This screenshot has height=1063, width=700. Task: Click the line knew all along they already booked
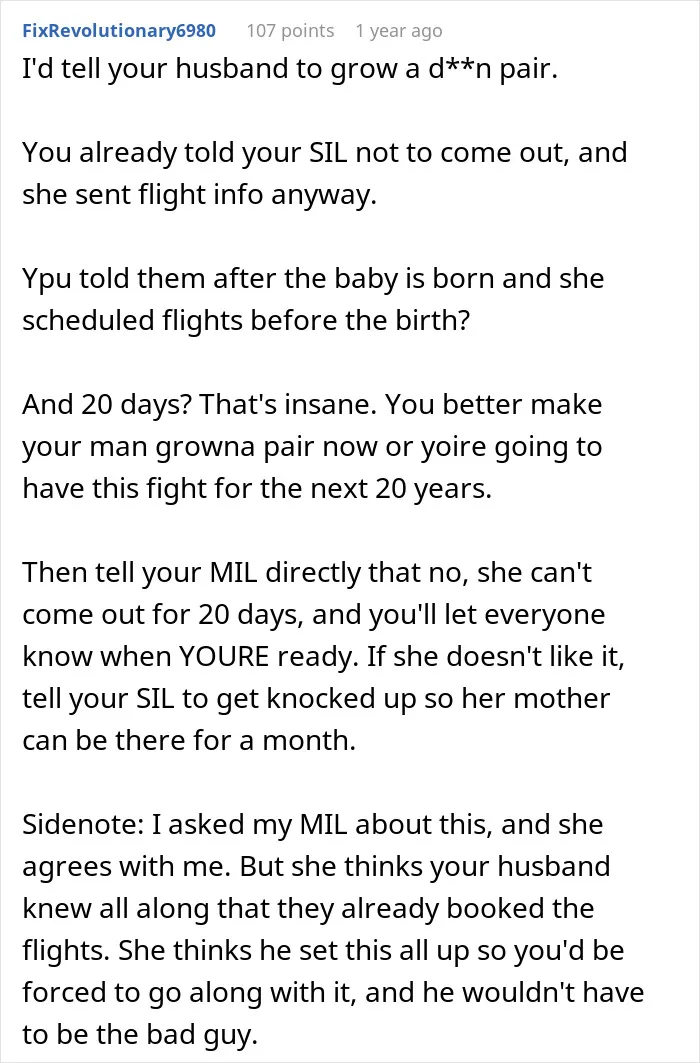point(308,909)
